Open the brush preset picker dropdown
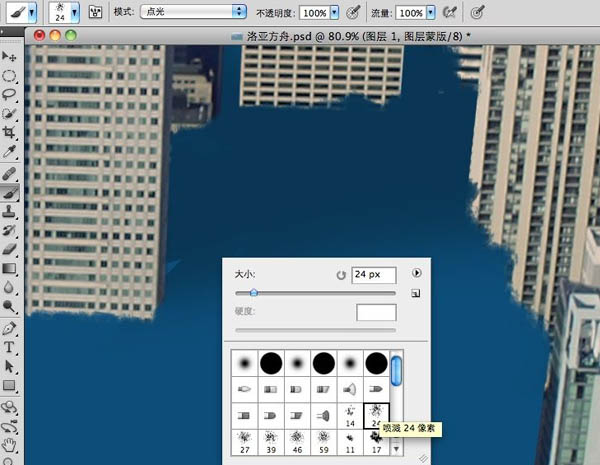The width and height of the screenshot is (600, 465). 75,13
